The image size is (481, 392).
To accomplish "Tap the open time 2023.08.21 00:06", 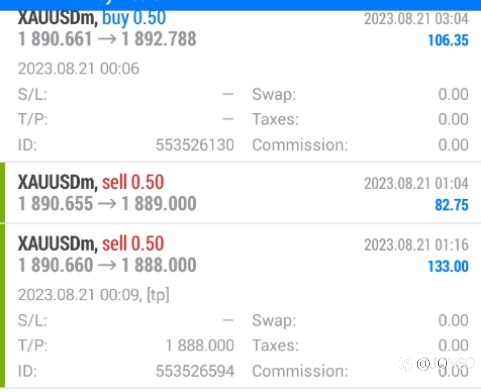I will (78, 69).
